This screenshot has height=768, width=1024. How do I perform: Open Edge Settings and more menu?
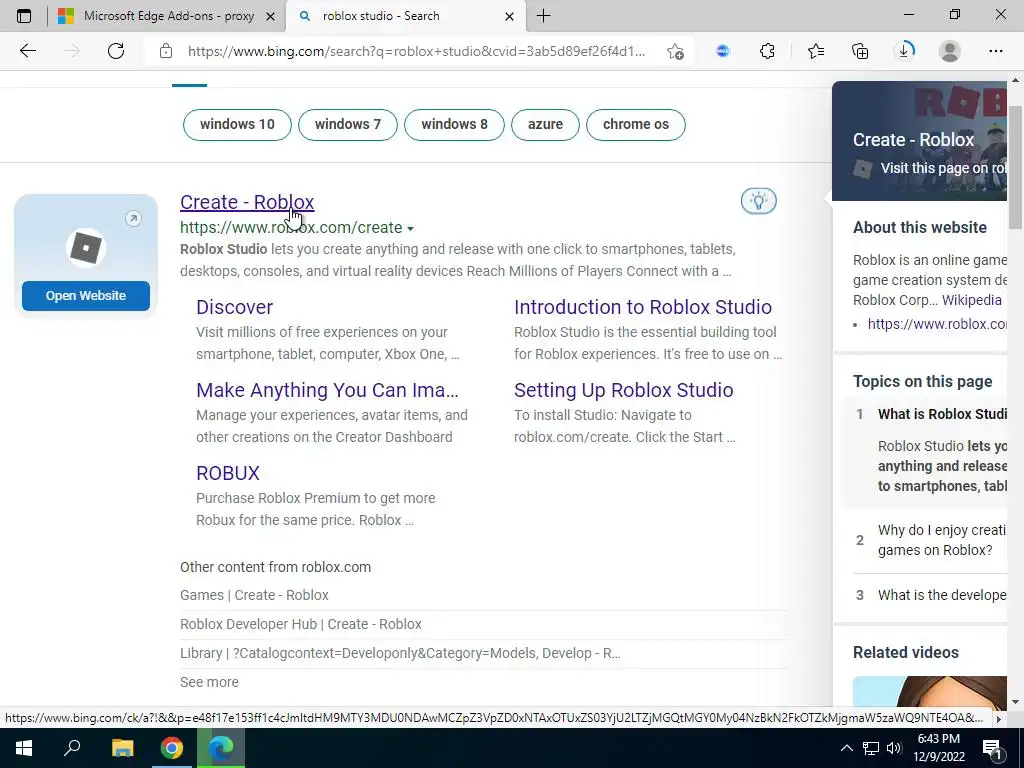[995, 51]
